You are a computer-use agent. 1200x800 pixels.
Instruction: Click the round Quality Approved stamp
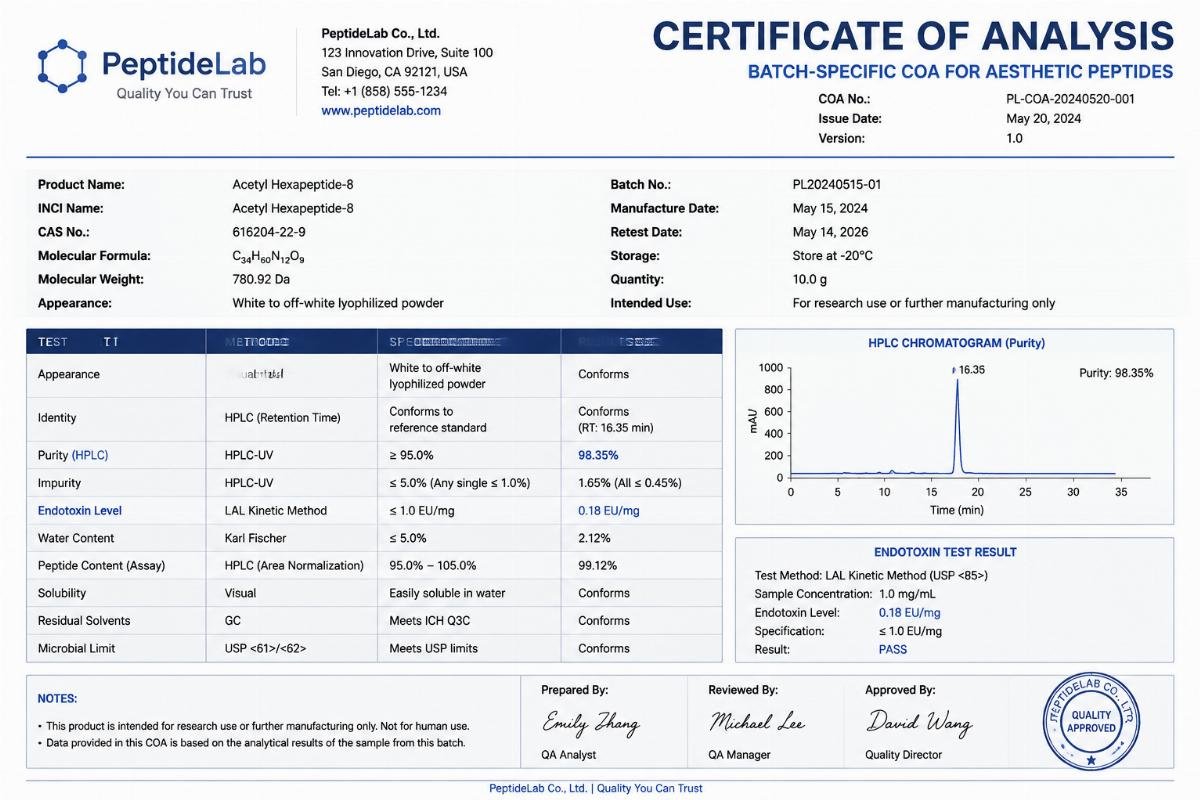point(1091,720)
